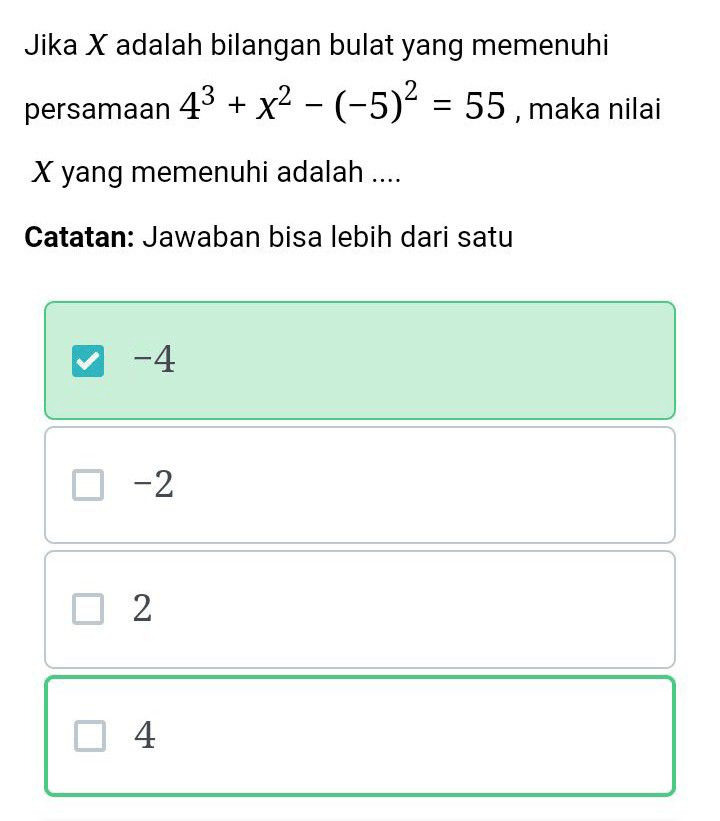Click the green-highlighted -4 answer box

coord(360,360)
